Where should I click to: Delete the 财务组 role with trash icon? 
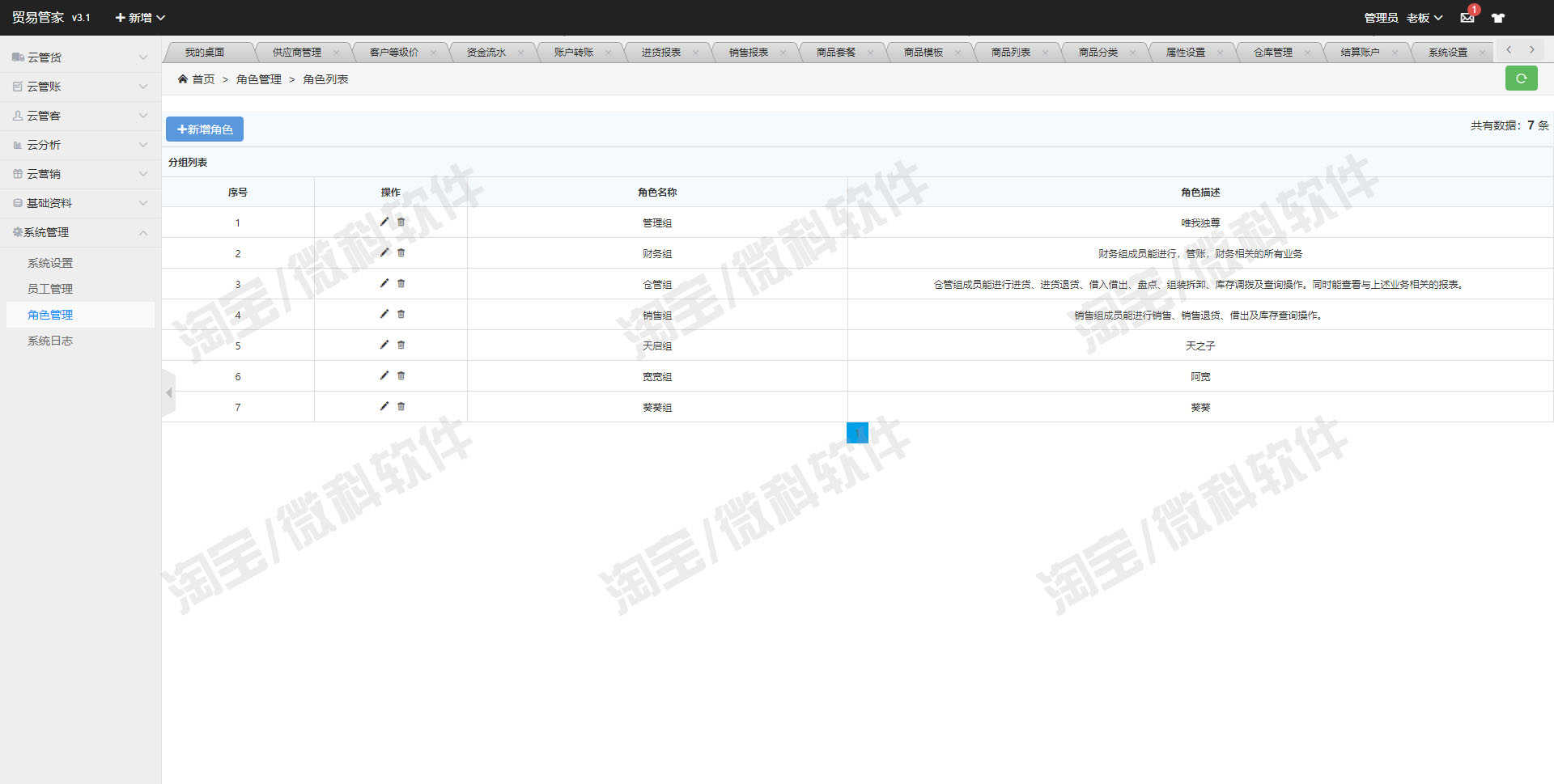point(401,252)
